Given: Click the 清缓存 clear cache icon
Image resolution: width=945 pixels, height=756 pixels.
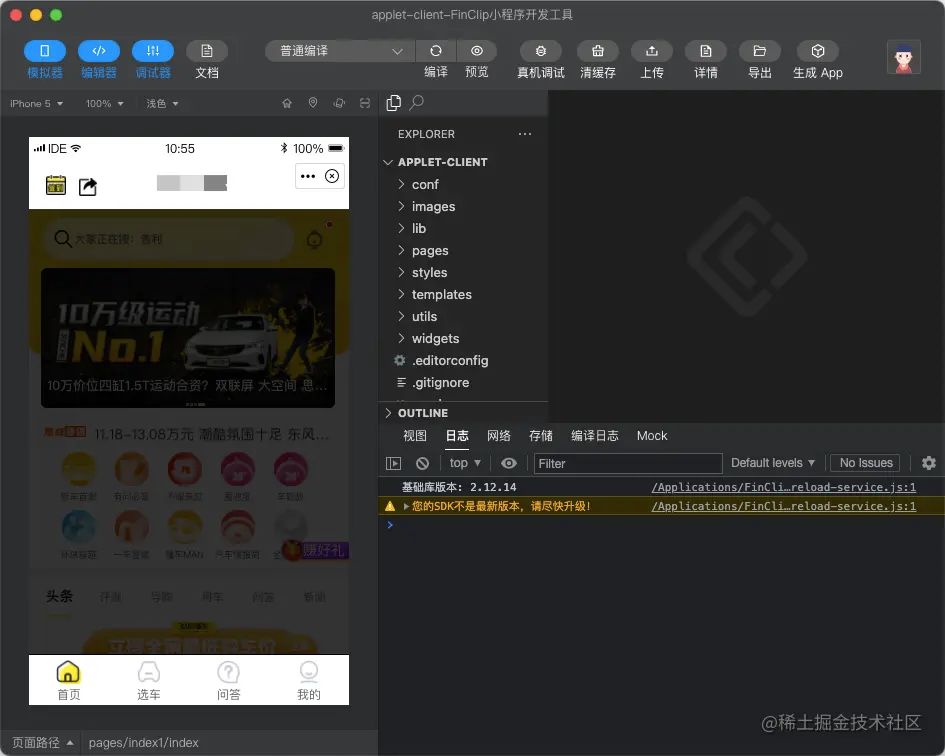Looking at the screenshot, I should (598, 51).
